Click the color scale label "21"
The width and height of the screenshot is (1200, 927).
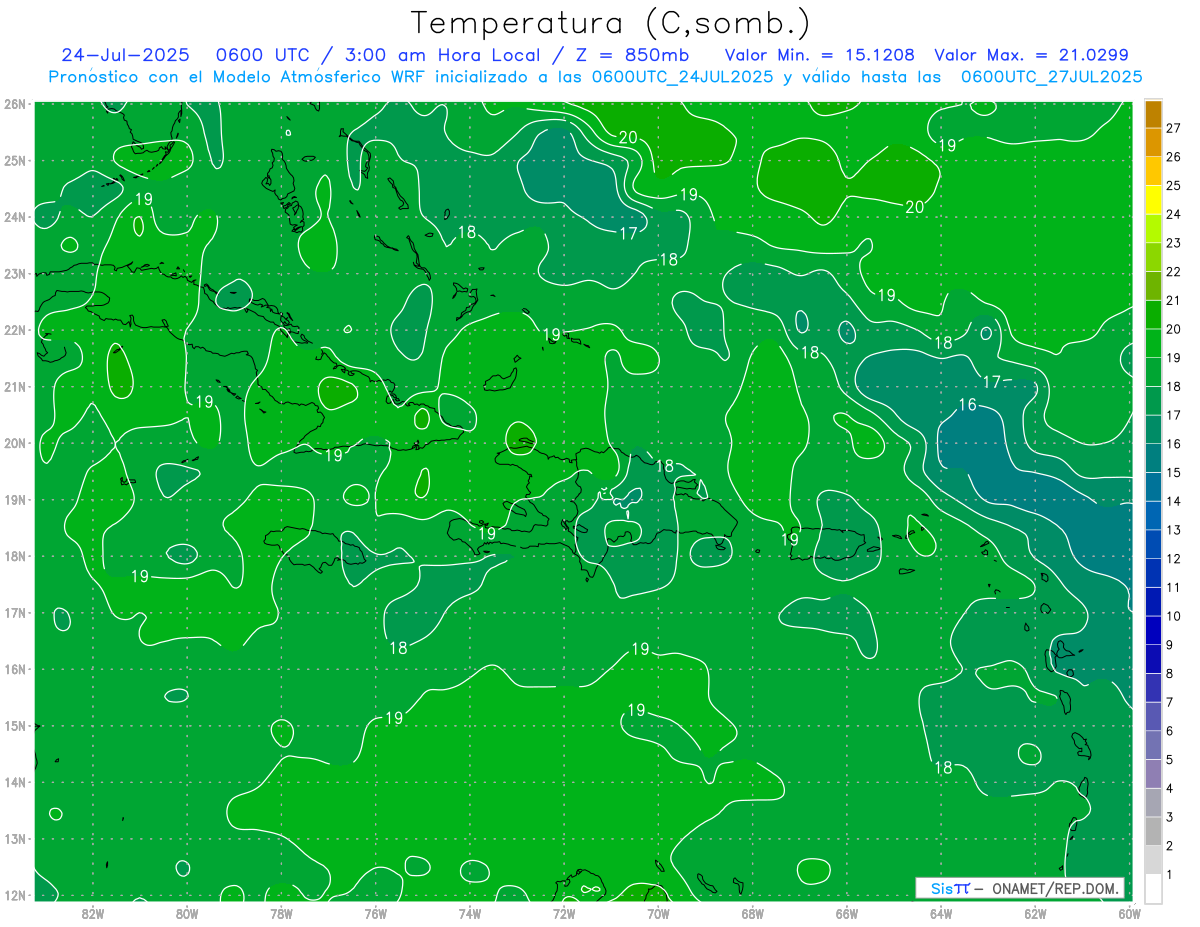[1173, 300]
